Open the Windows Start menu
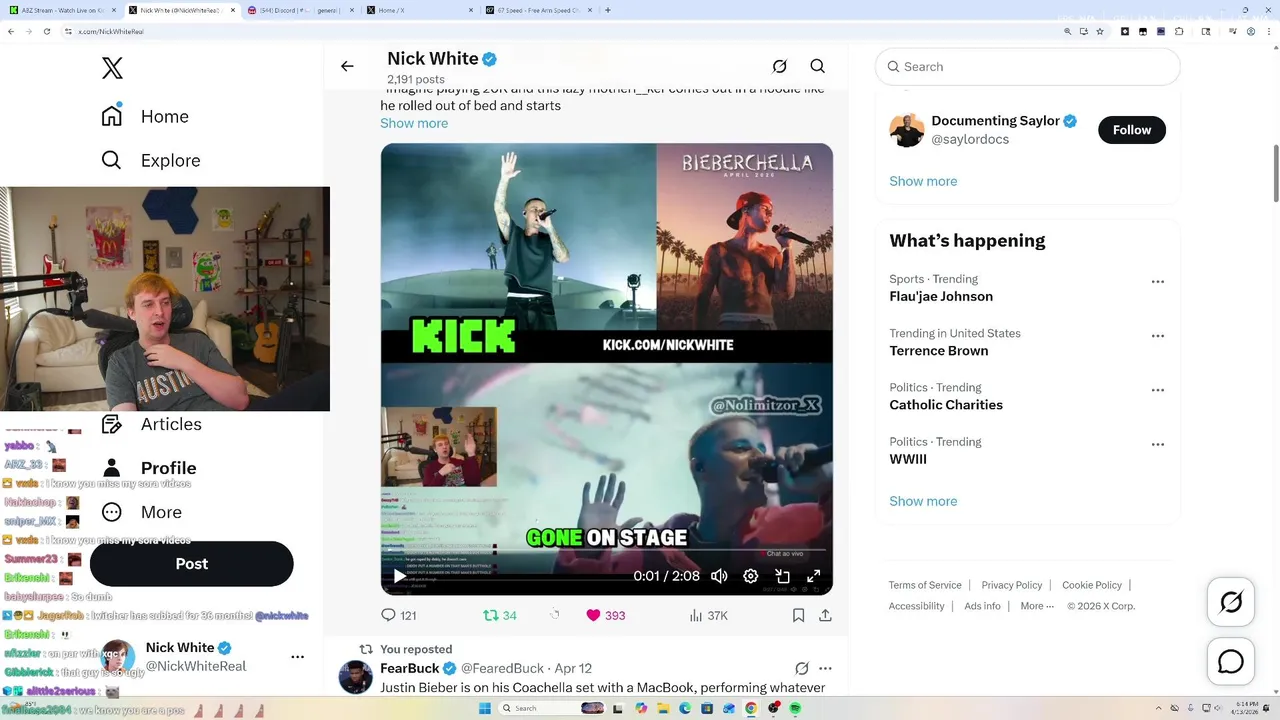Screen dimensions: 1280x720 tap(485, 708)
